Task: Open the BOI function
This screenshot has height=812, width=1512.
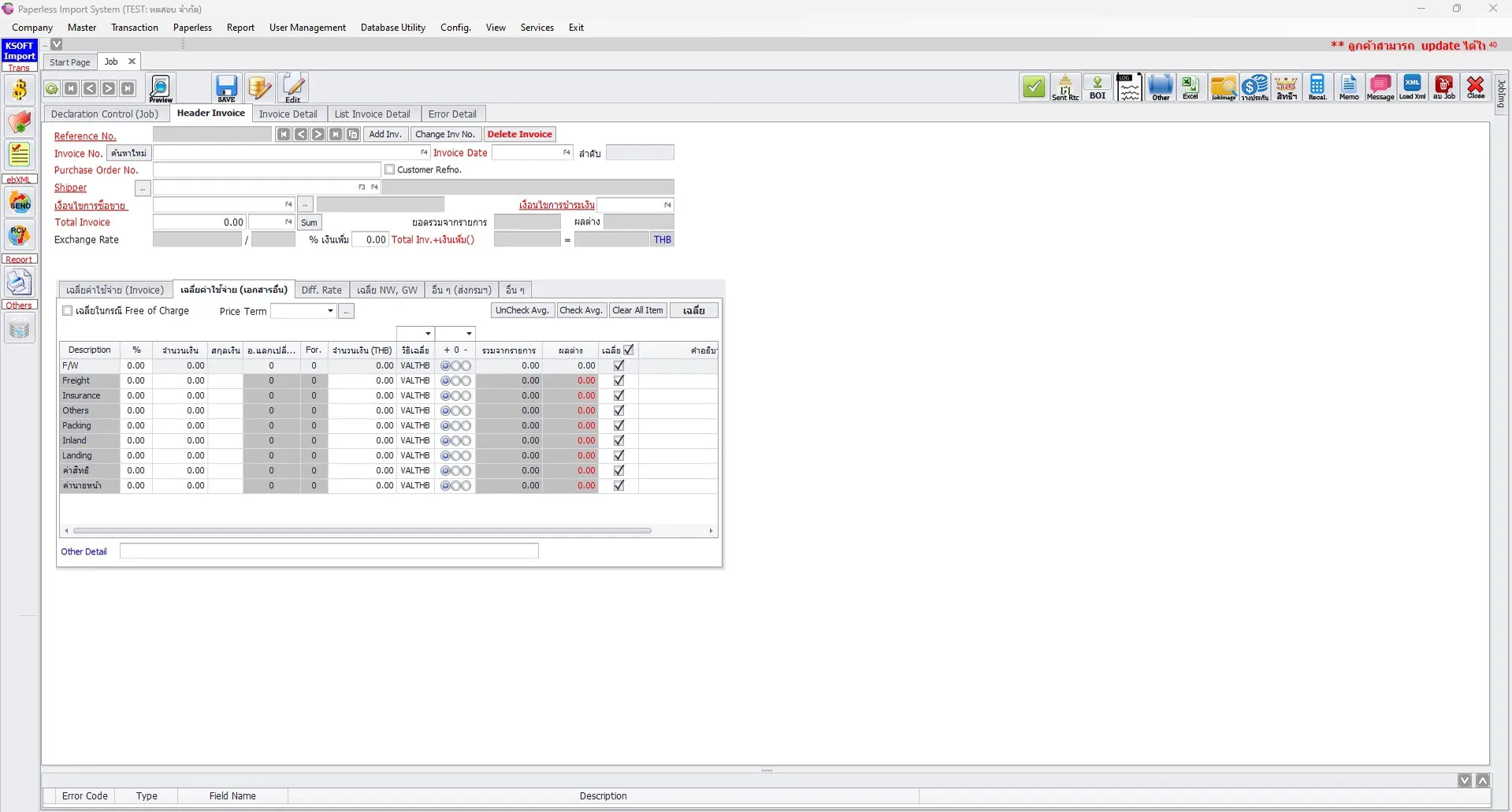Action: [1098, 87]
